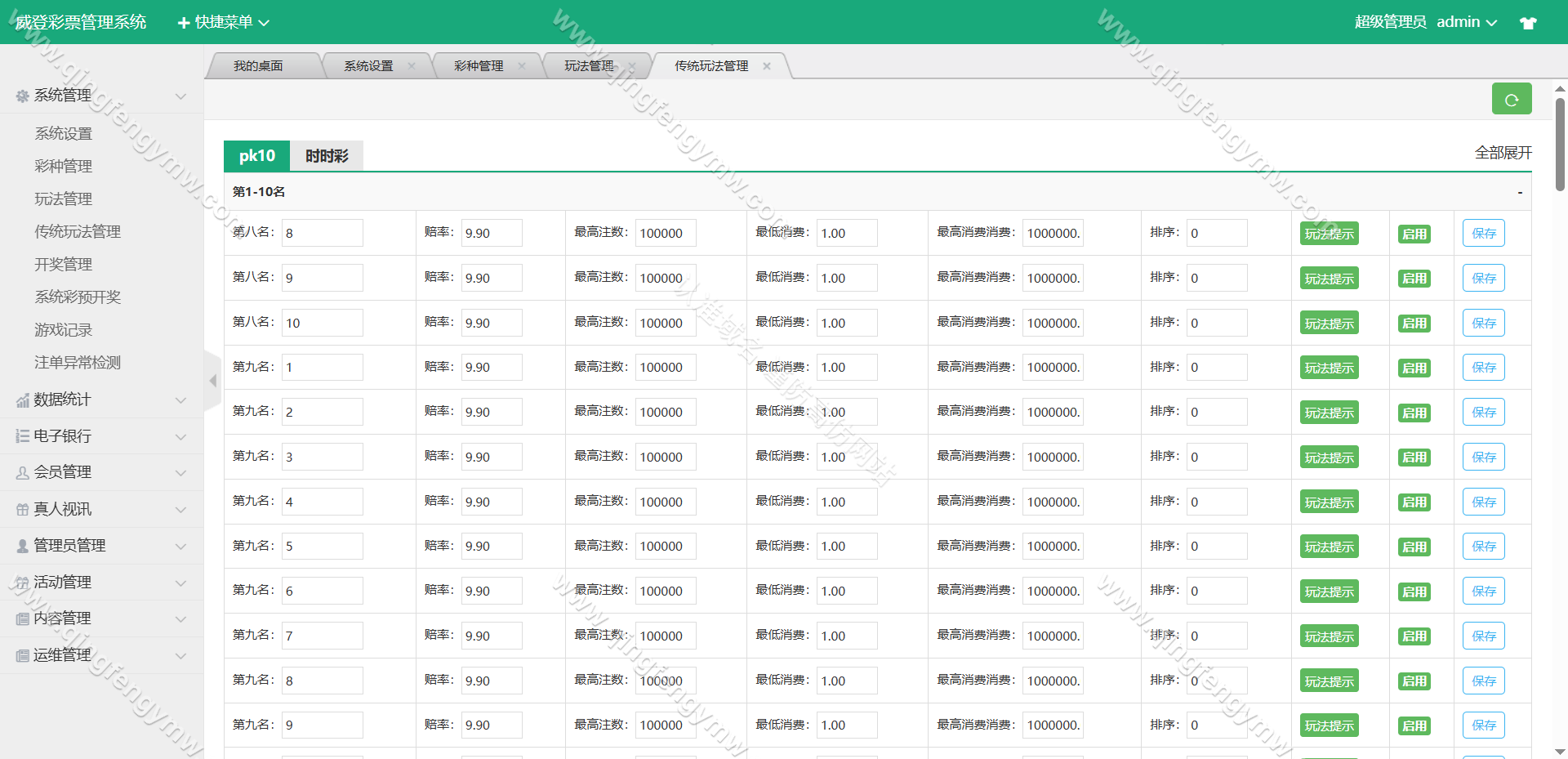Screen dimensions: 1568x759
Task: Save the 第八名 10 row
Action: [1483, 323]
